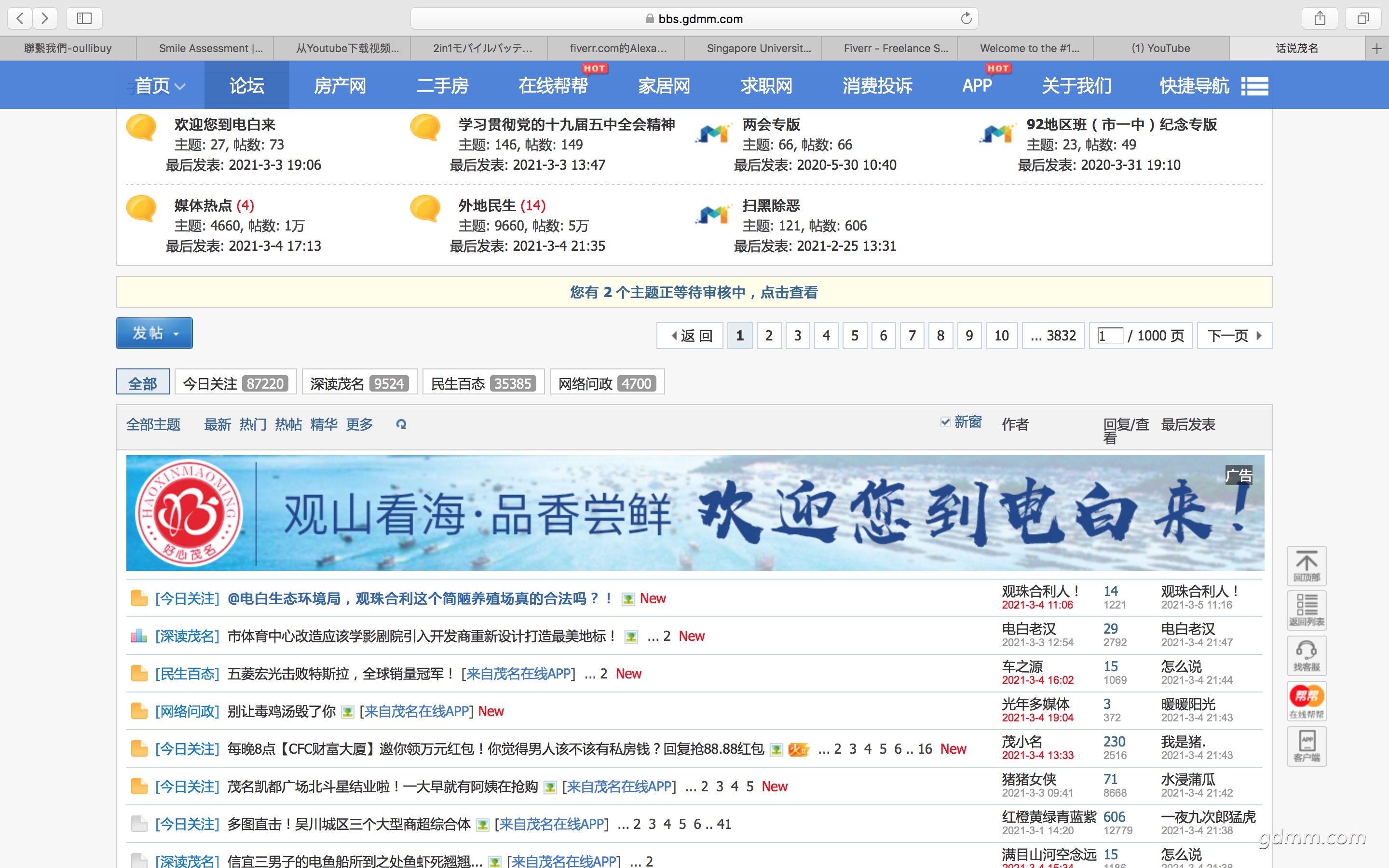This screenshot has height=868, width=1389.
Task: Show all tabs overview icon
Action: click(1363, 18)
